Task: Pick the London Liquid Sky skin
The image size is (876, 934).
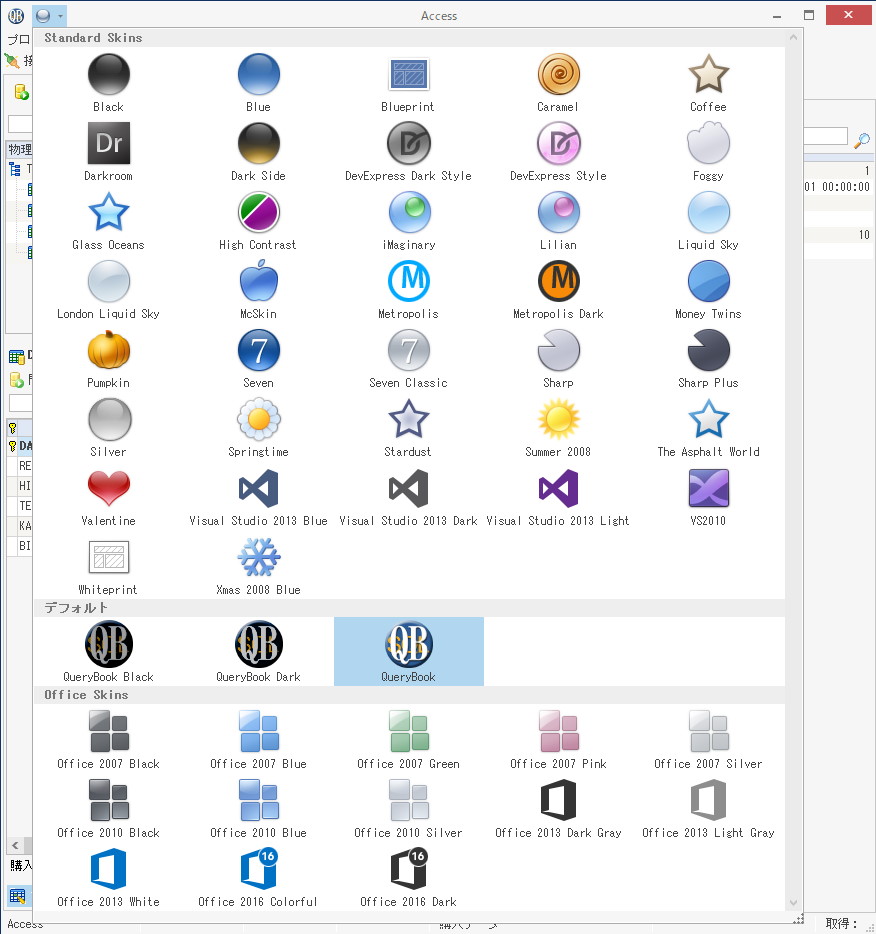Action: (108, 290)
